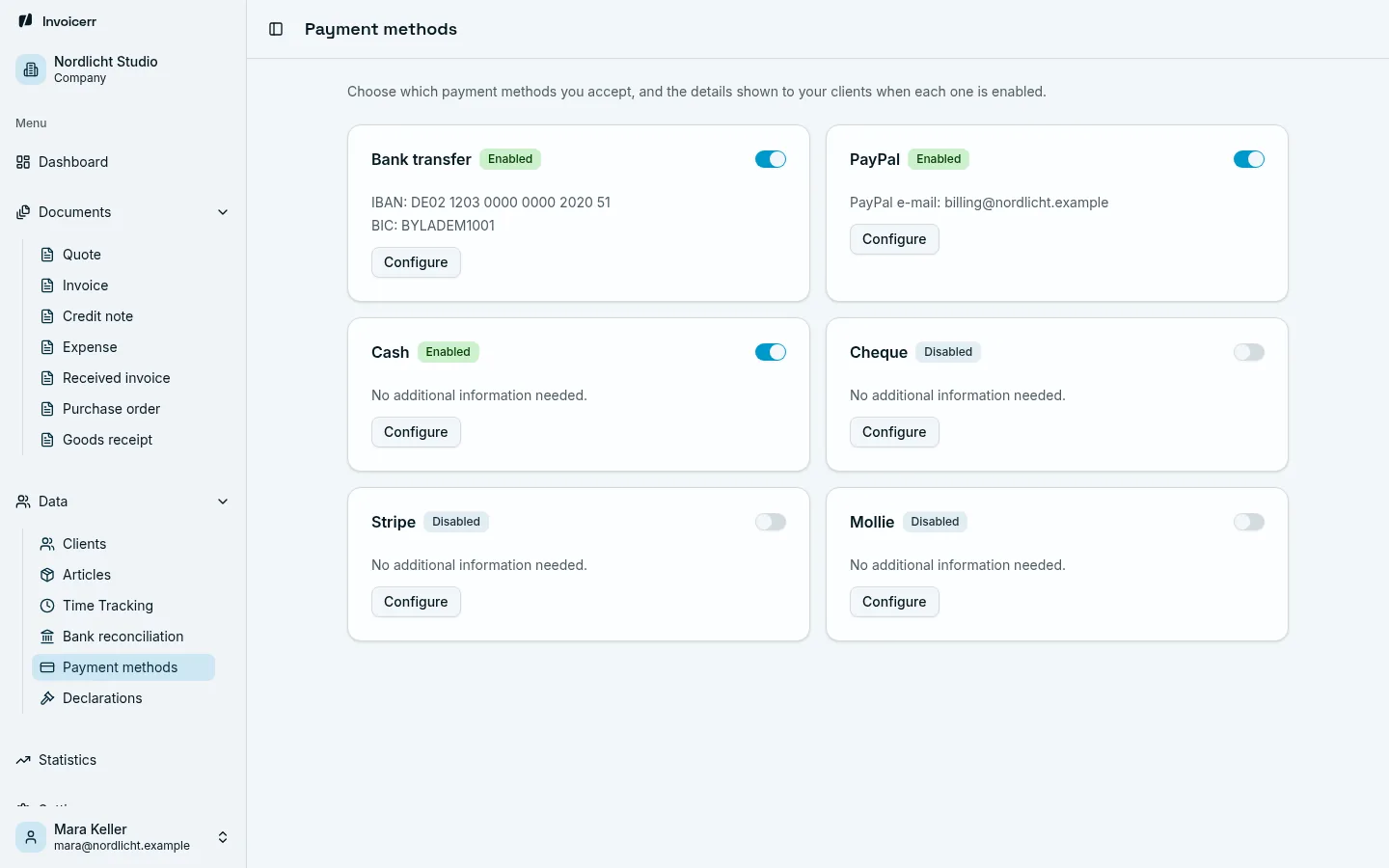Viewport: 1389px width, 868px height.
Task: Configure the Cash method
Action: click(x=416, y=432)
